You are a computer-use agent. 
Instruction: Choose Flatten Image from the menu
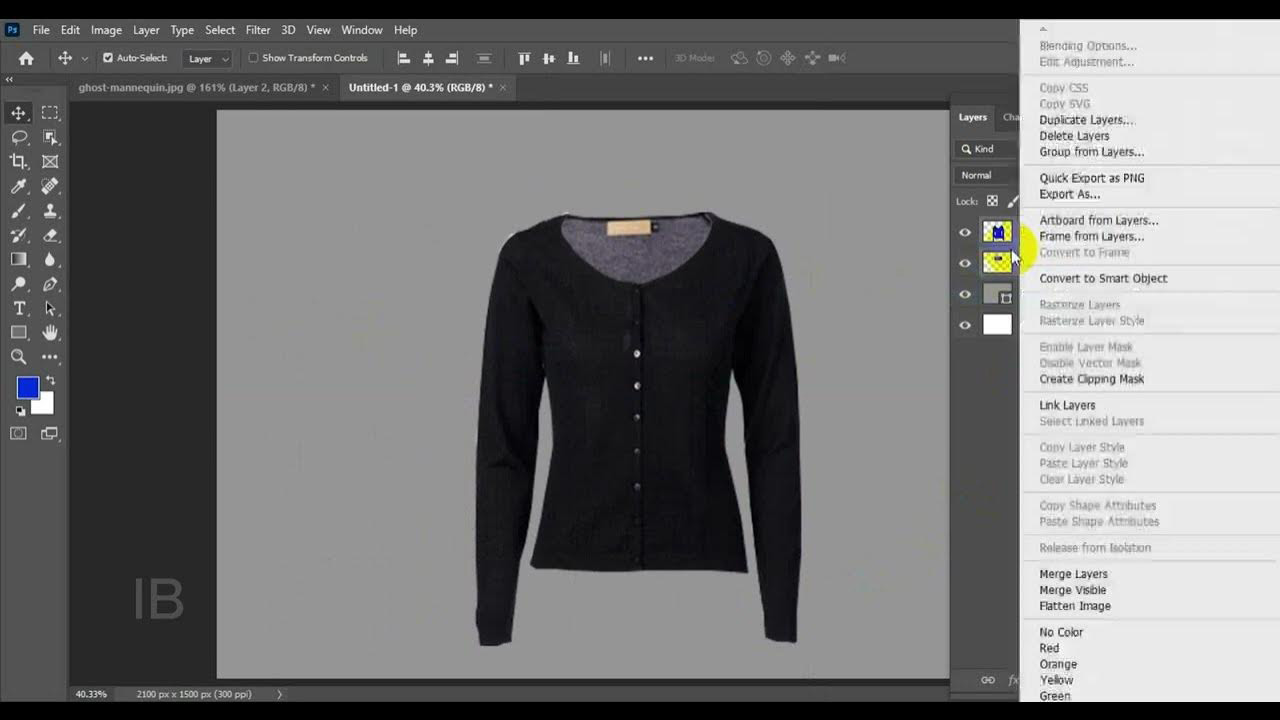tap(1074, 606)
